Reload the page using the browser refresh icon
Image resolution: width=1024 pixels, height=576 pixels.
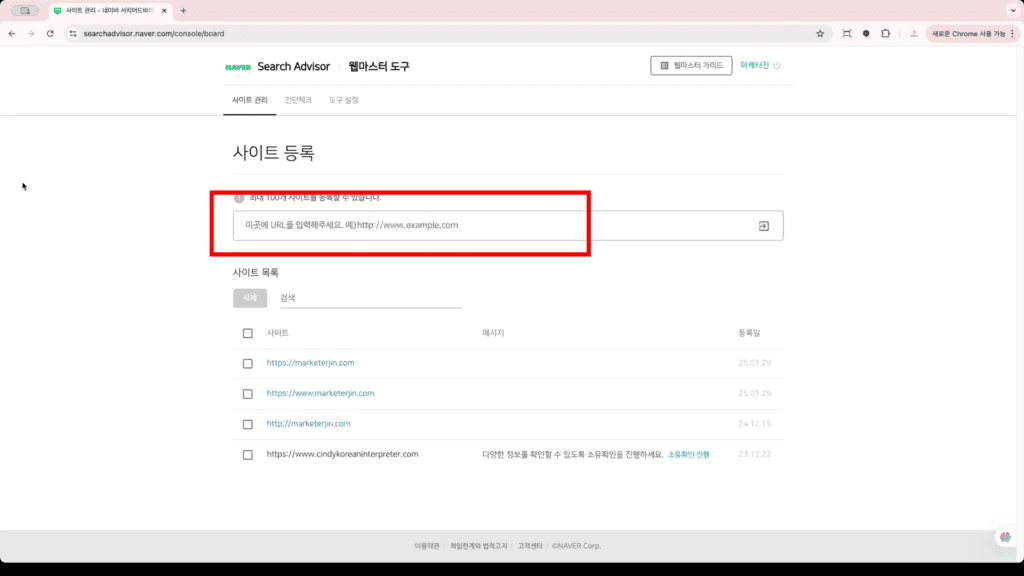(x=48, y=33)
